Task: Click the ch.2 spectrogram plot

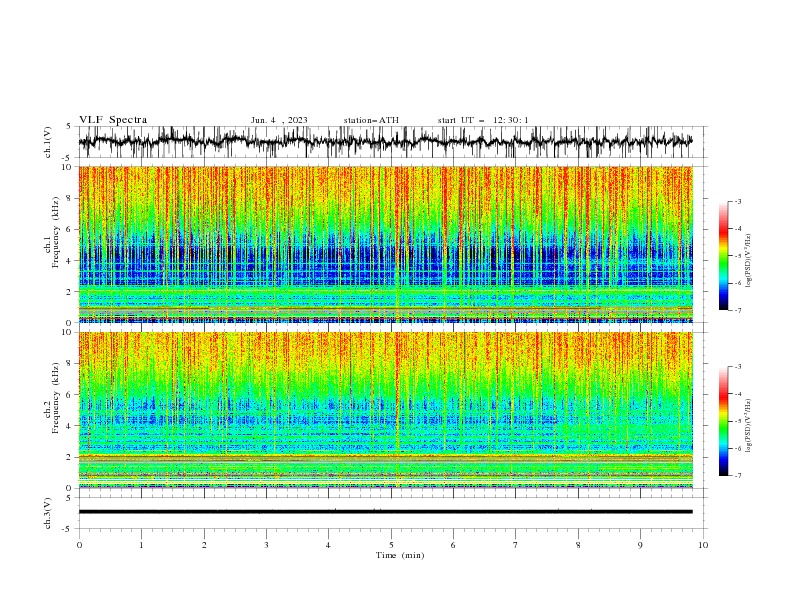Action: click(385, 410)
